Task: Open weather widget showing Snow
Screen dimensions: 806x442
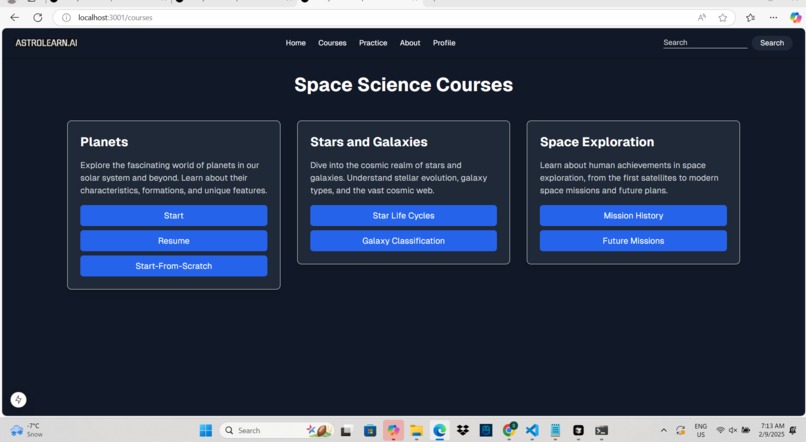Action: point(26,430)
